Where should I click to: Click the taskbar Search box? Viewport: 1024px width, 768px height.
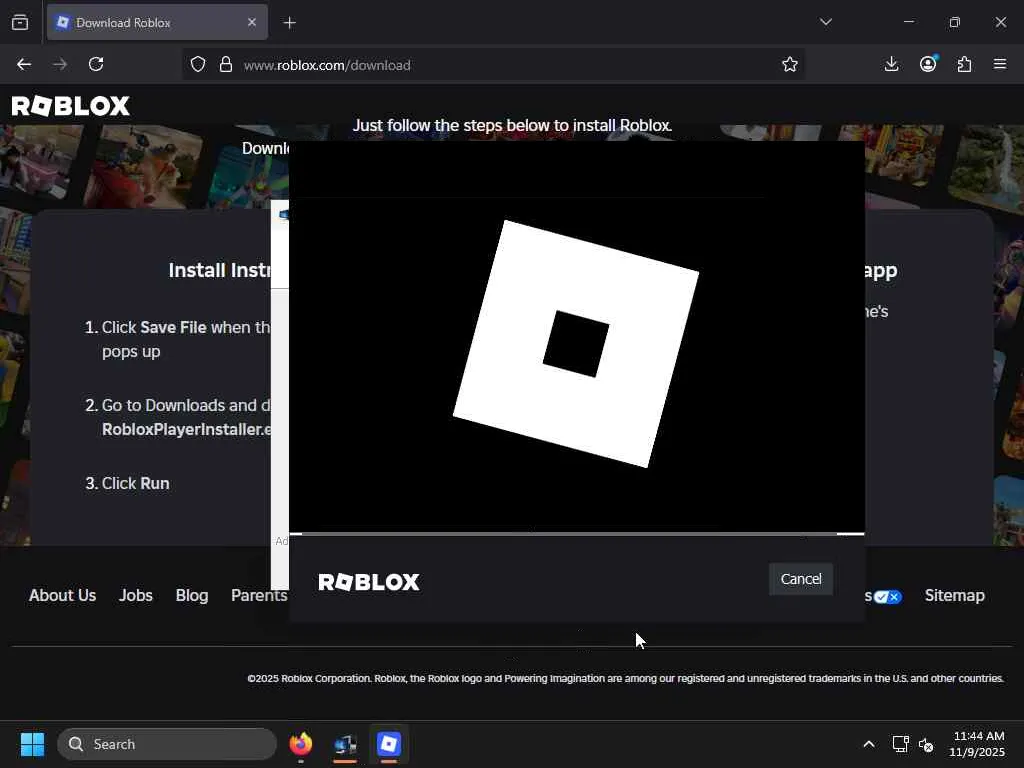pos(167,744)
